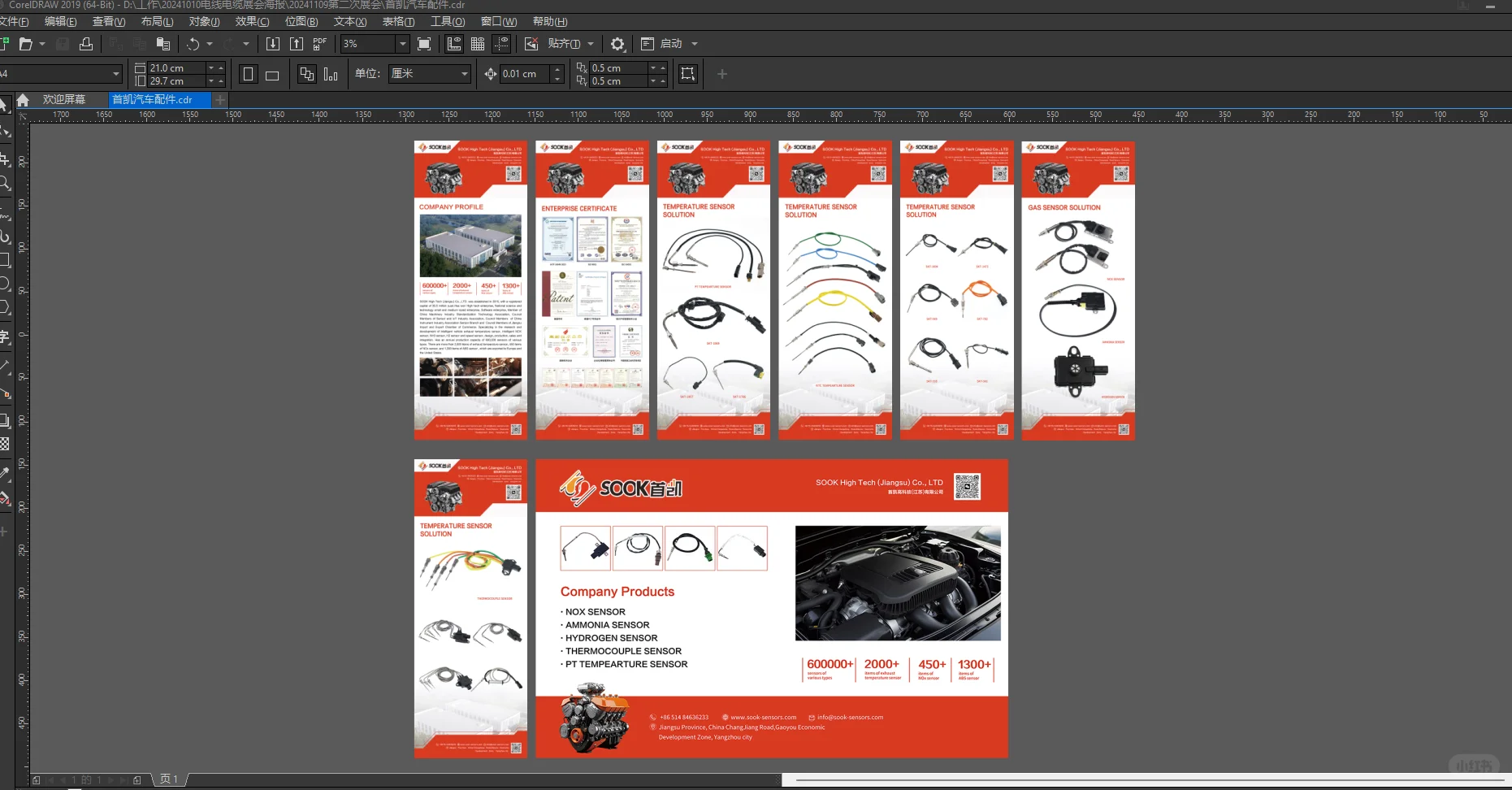
Task: Set page orientation to portrait
Action: pyautogui.click(x=249, y=75)
